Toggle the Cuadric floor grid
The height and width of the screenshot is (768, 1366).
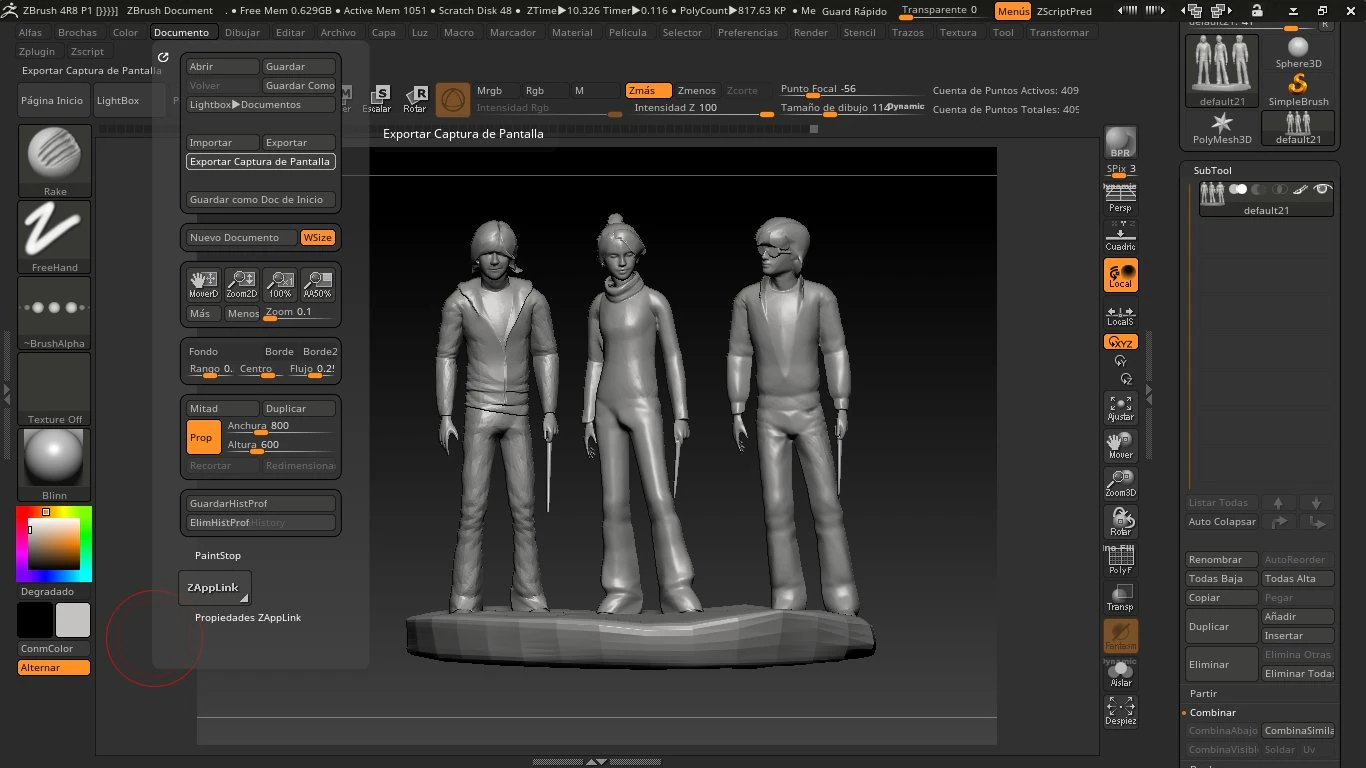click(1120, 237)
